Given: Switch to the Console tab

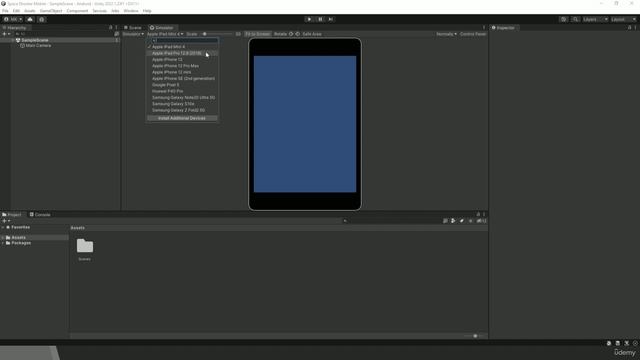Looking at the screenshot, I should click(x=40, y=214).
